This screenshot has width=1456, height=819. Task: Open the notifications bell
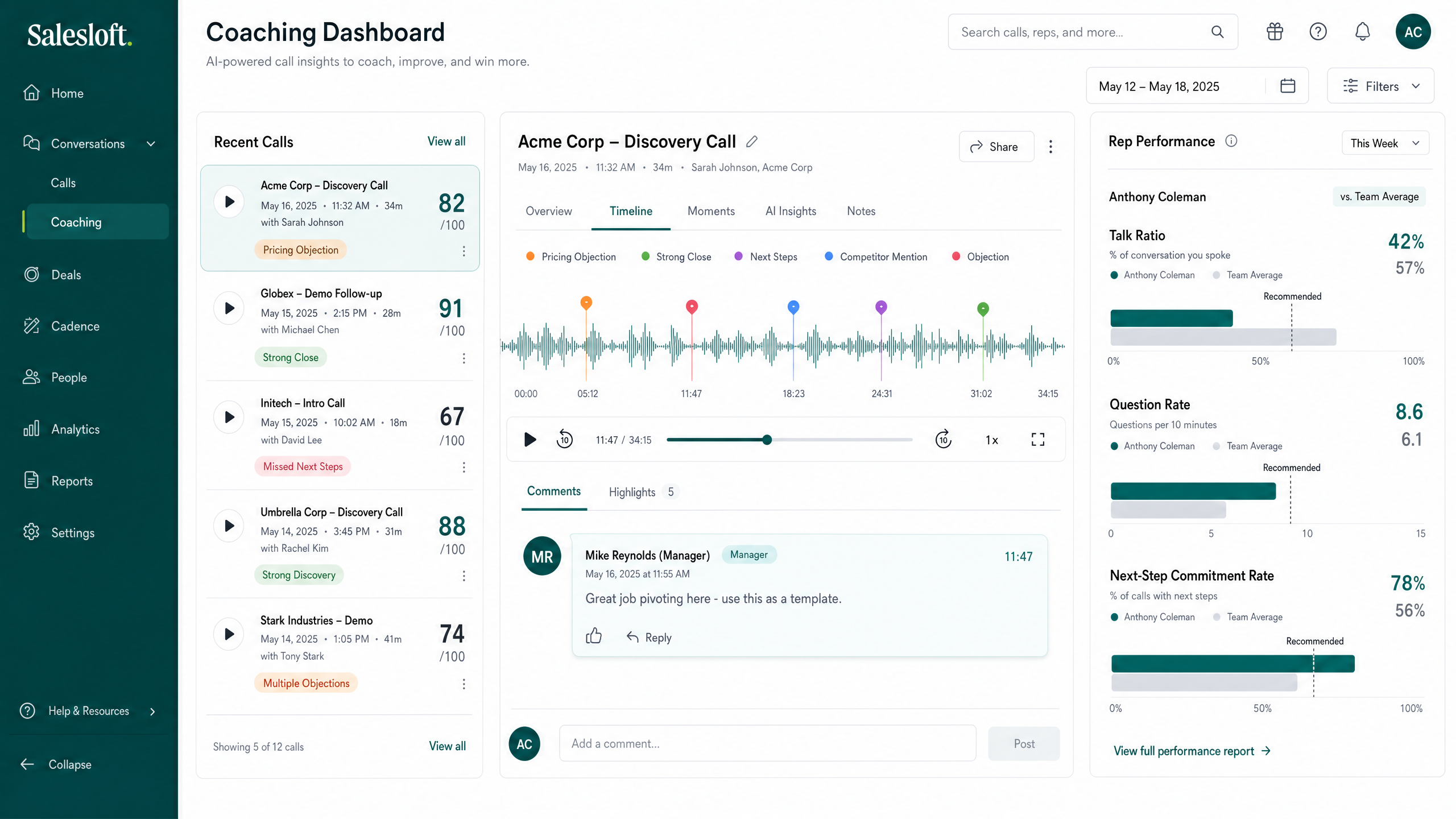point(1362,32)
